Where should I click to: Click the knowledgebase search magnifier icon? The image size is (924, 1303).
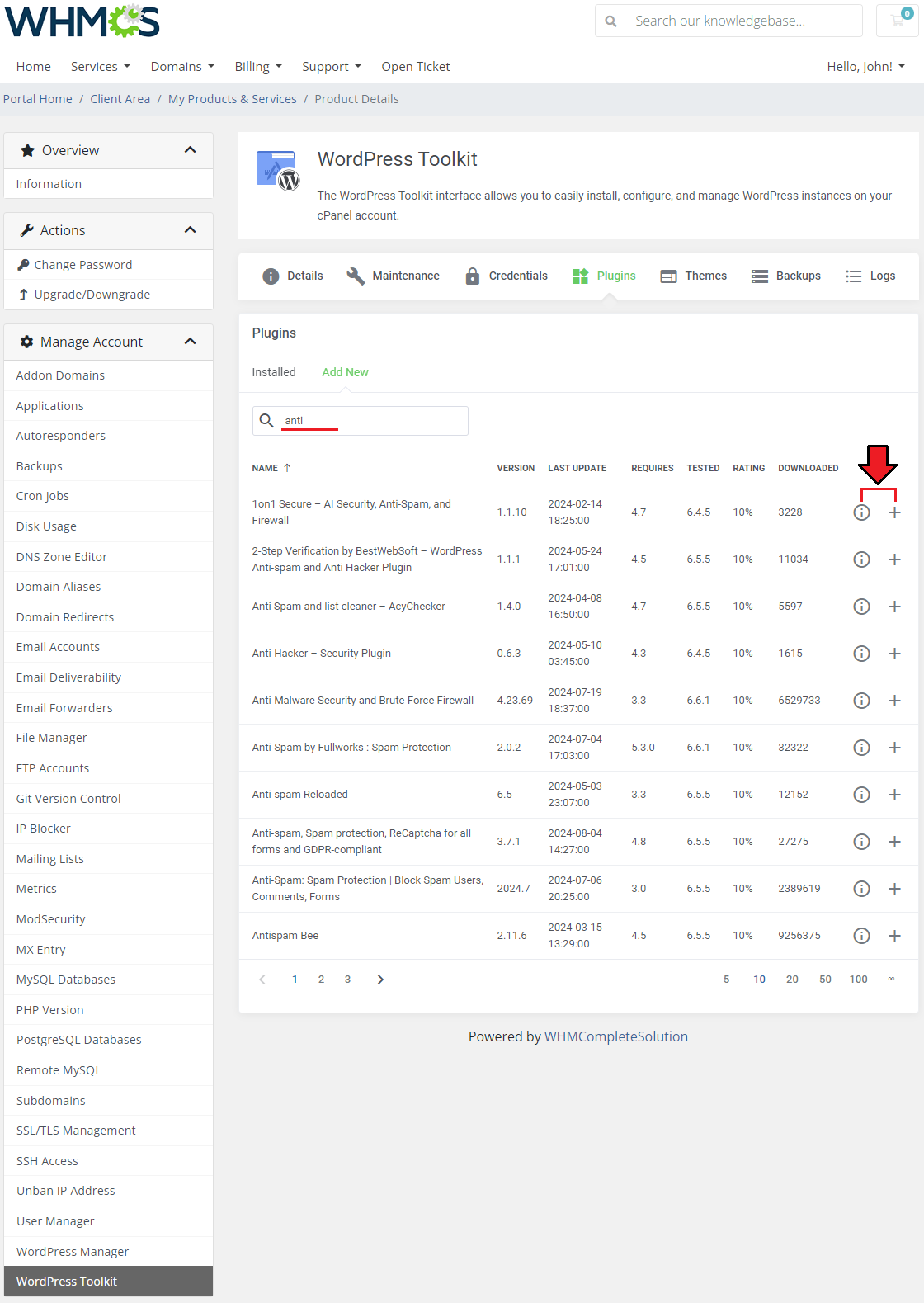(610, 21)
